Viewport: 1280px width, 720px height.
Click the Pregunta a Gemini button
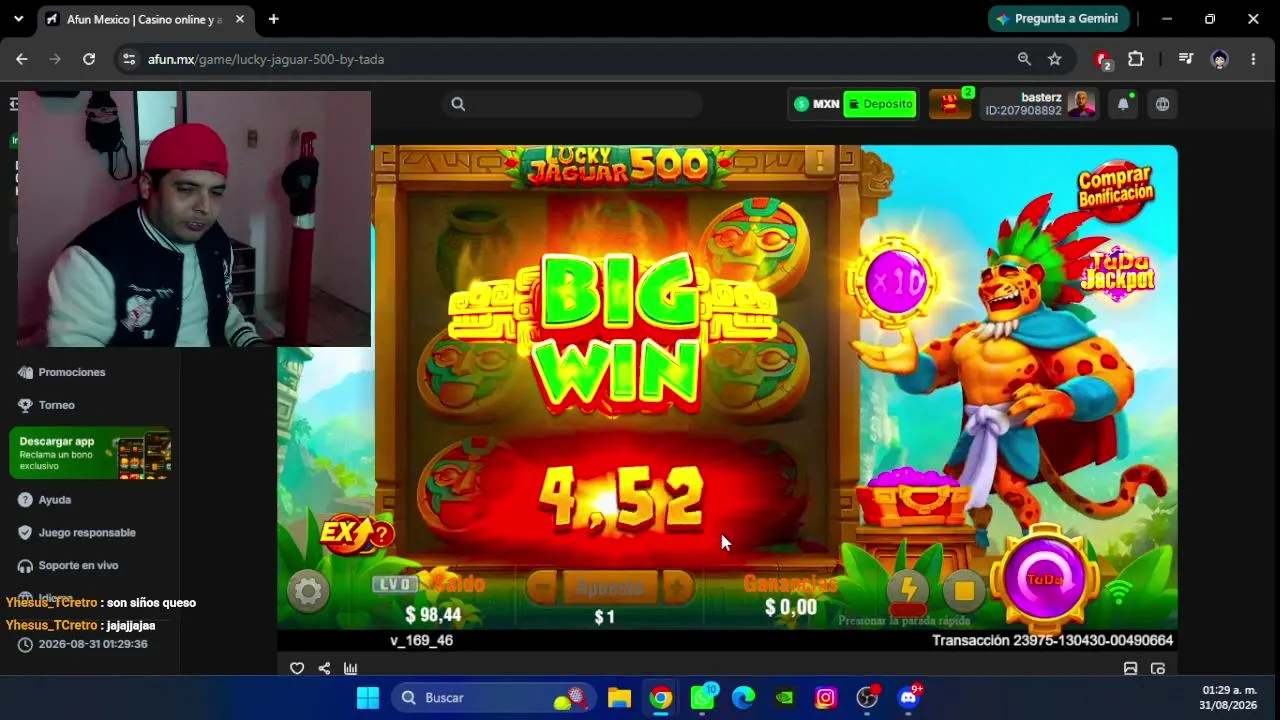coord(1059,19)
